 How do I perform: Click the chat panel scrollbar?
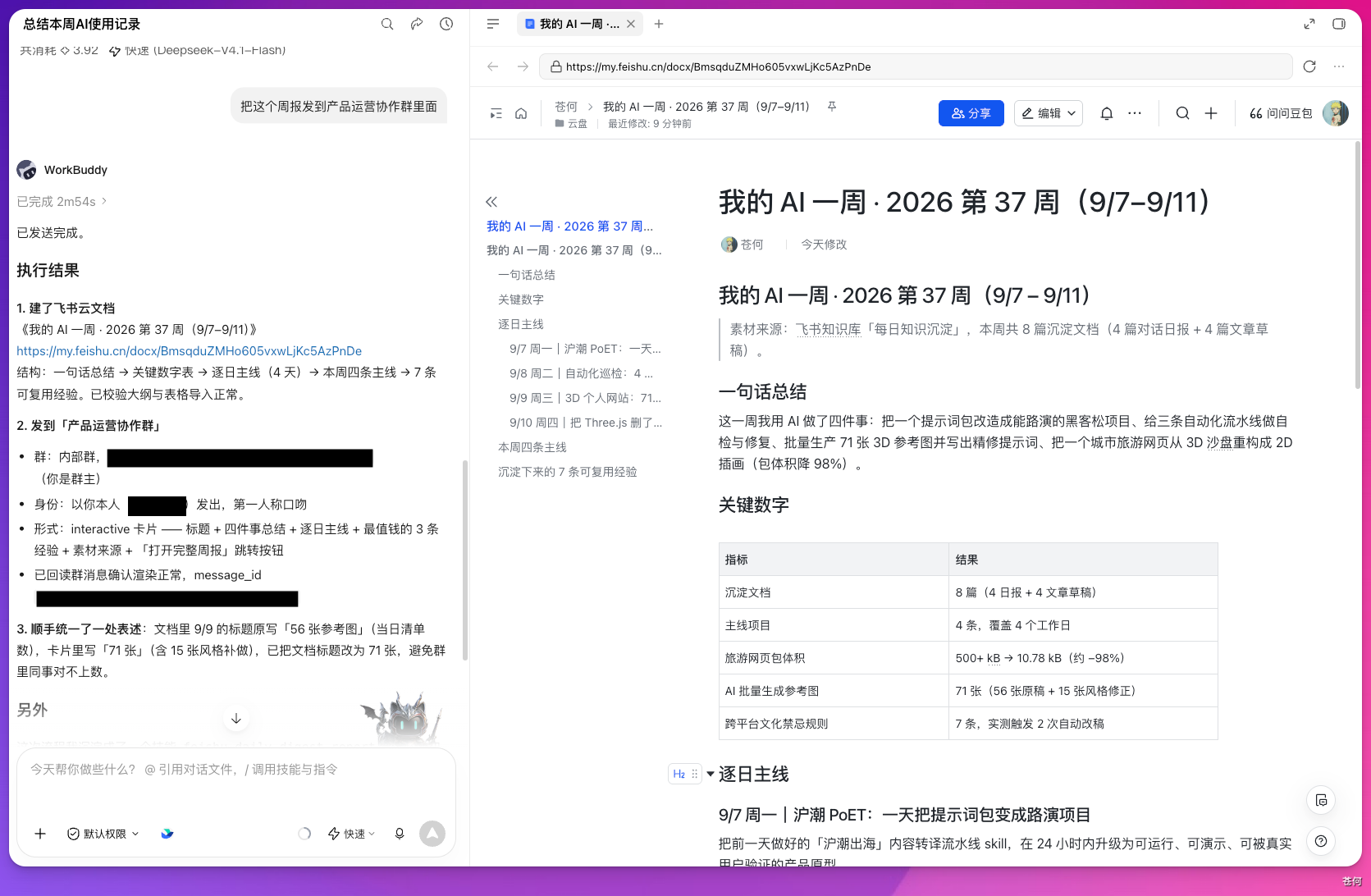pyautogui.click(x=465, y=560)
